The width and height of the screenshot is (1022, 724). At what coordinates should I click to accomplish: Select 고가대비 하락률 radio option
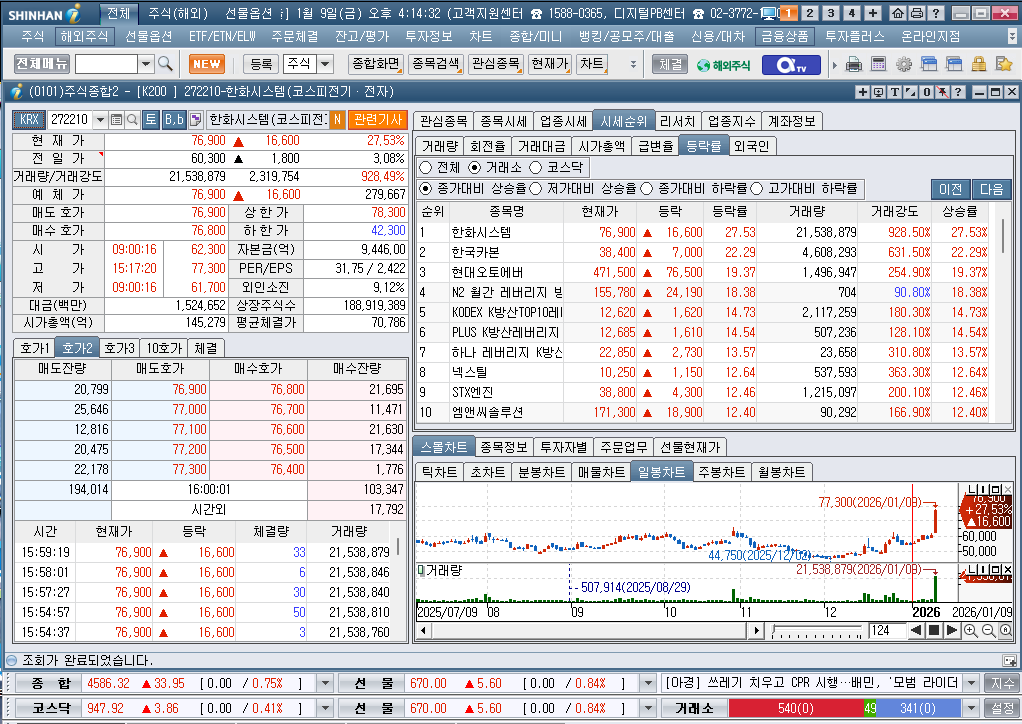tap(757, 189)
